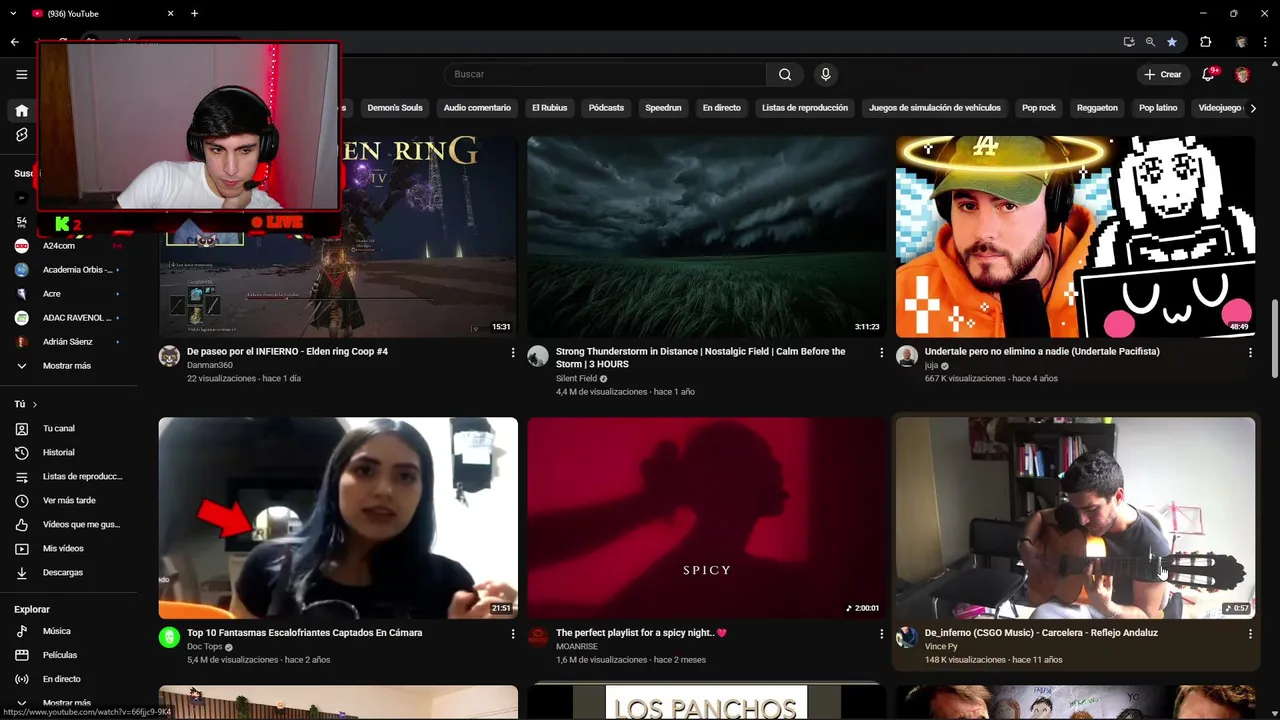
Task: Expand subscriptions with Mostrar más
Action: pyautogui.click(x=69, y=366)
